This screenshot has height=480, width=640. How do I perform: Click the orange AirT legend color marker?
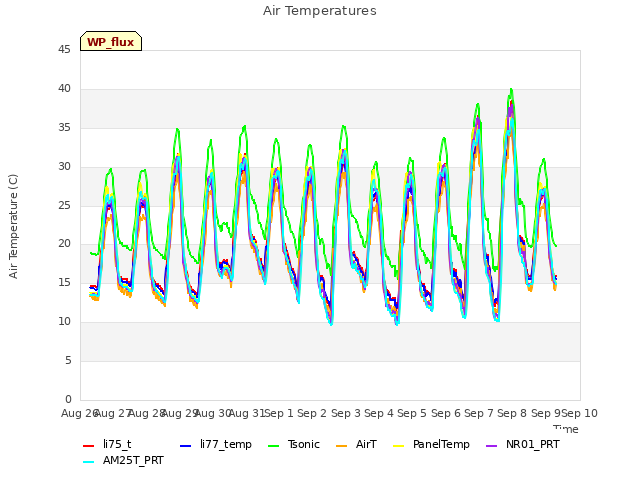(341, 446)
